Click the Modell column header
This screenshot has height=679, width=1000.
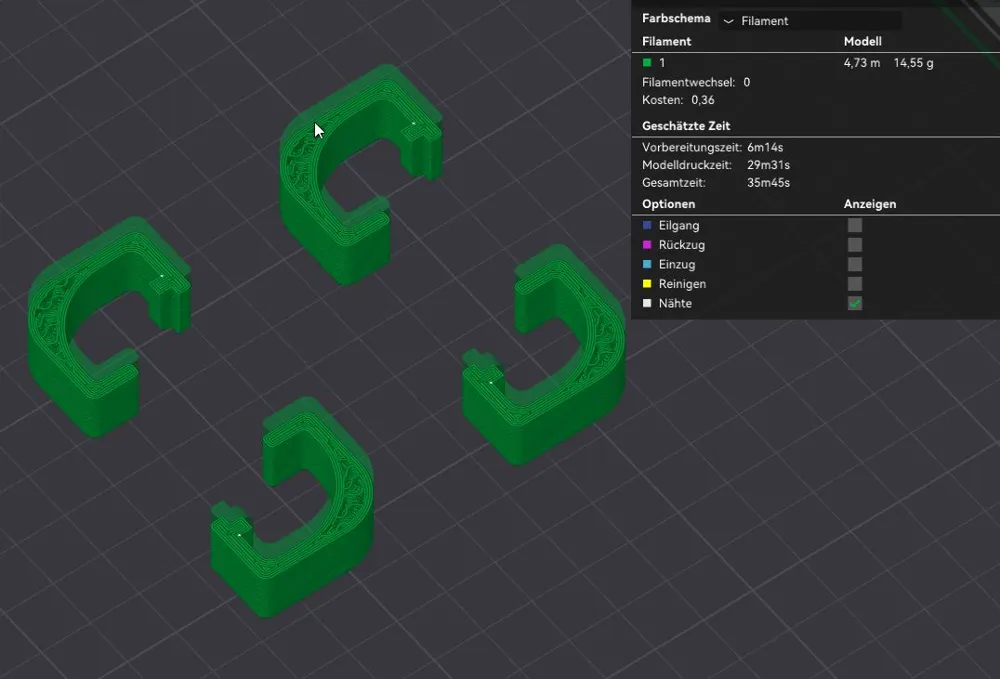pos(862,41)
